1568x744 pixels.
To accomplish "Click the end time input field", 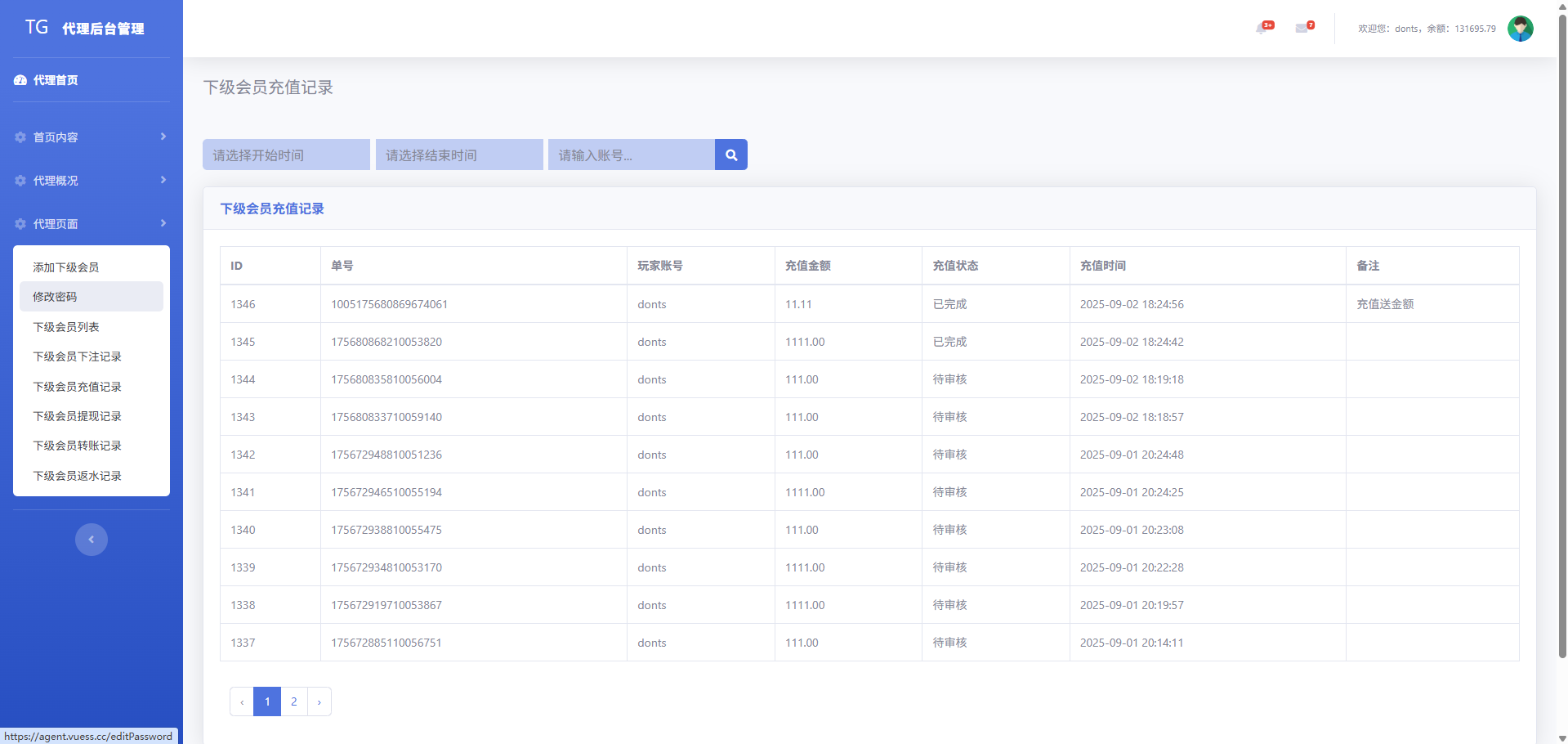I will [x=459, y=155].
